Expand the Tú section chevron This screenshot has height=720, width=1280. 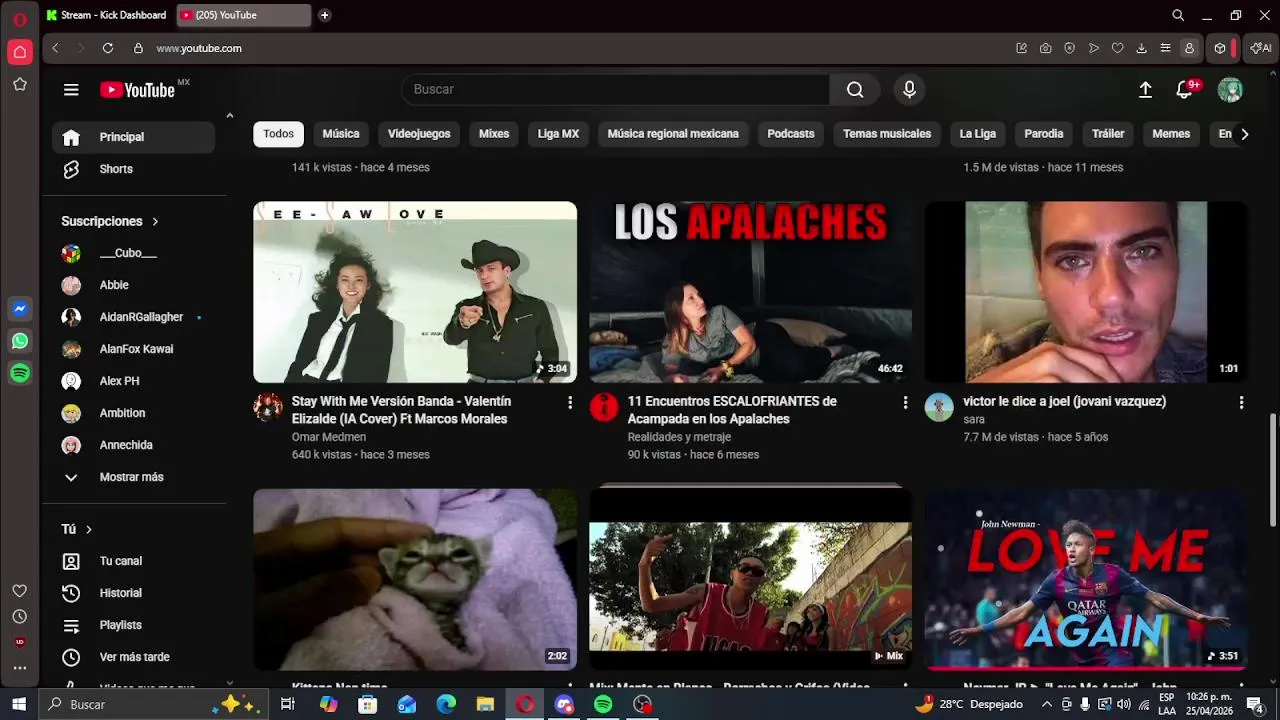pos(88,529)
